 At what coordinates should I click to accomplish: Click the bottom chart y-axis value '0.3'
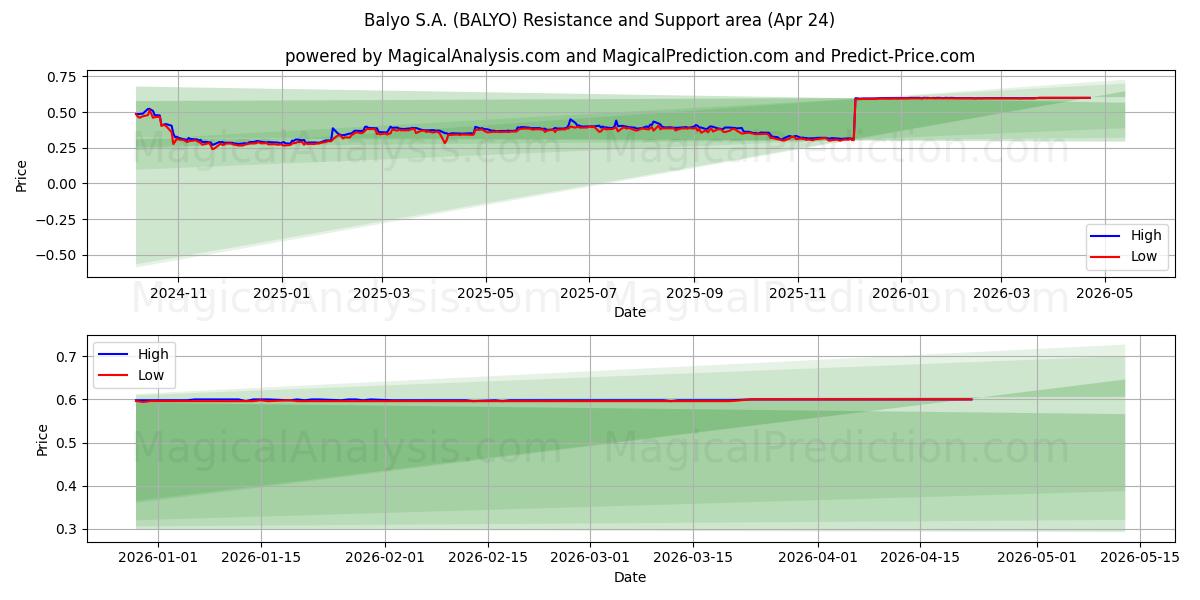[67, 530]
